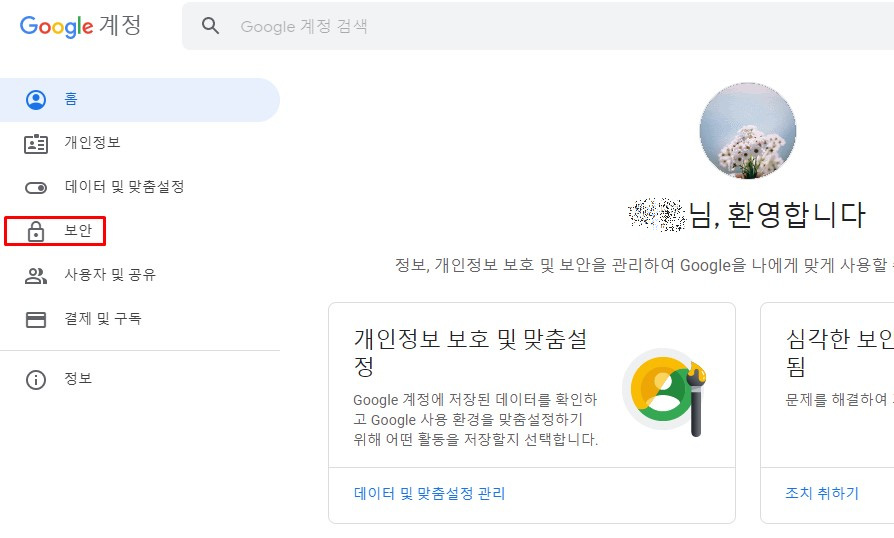
Task: Click the 데이터 및 맞춤설정 toggle icon
Action: (36, 188)
